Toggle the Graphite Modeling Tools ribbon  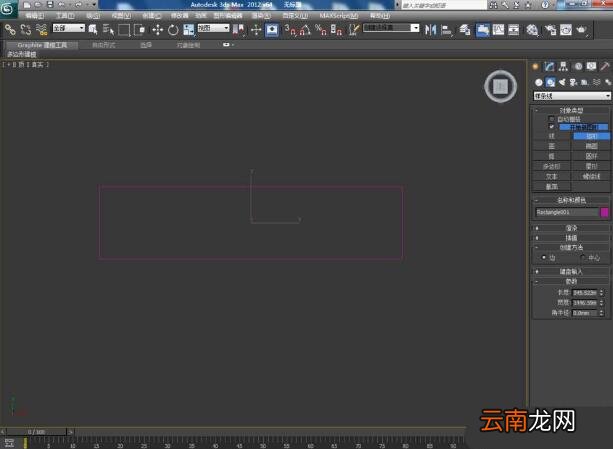click(x=482, y=30)
